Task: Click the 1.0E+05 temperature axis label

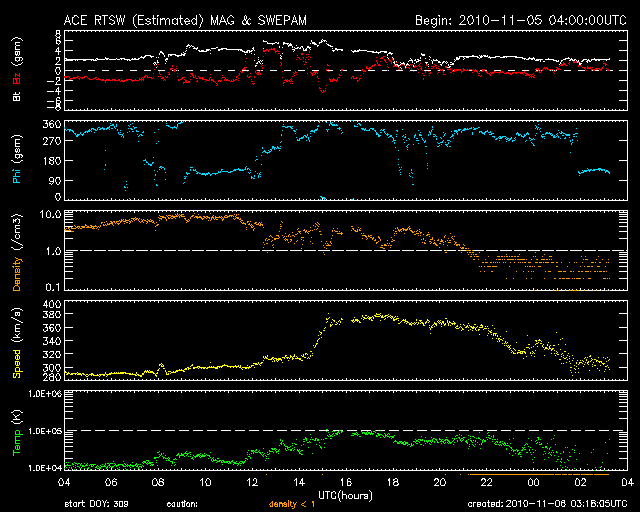Action: 44,431
